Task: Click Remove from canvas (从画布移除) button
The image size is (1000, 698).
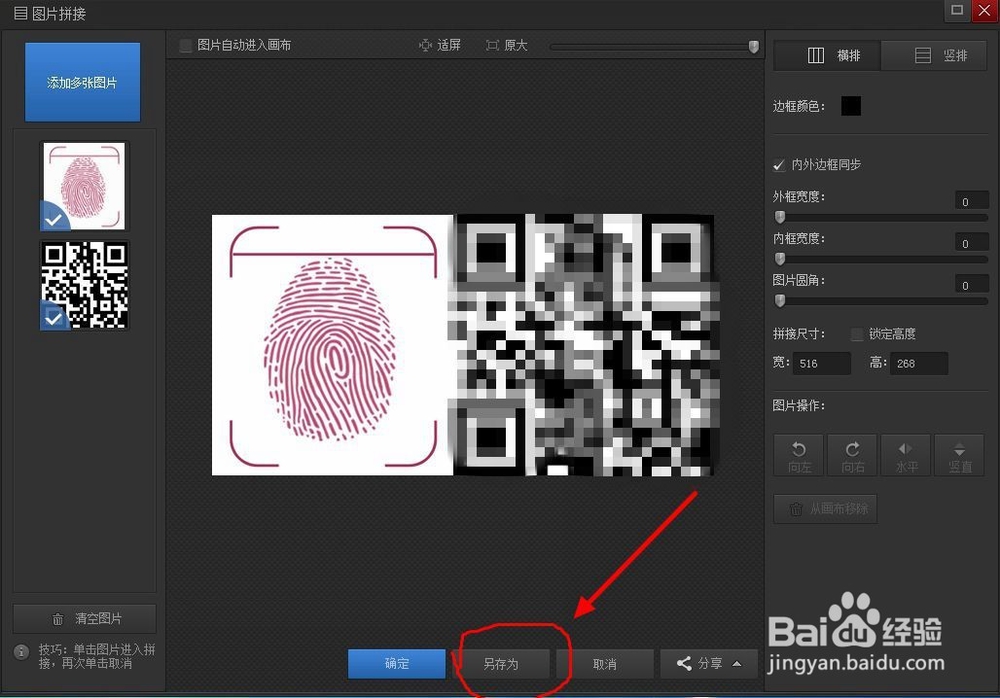Action: tap(825, 509)
